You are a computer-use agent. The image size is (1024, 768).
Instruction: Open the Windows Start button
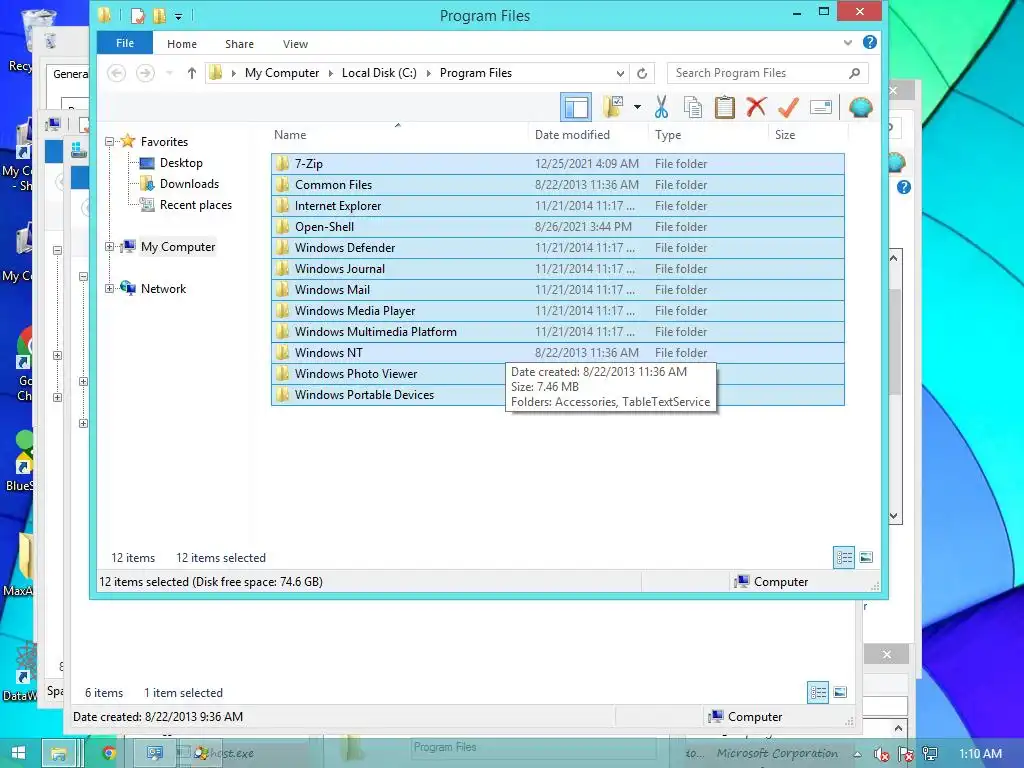[18, 753]
